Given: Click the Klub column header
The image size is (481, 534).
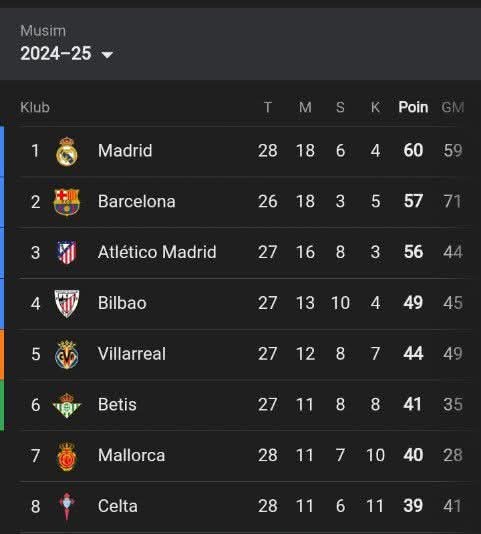Looking at the screenshot, I should click(x=35, y=107).
